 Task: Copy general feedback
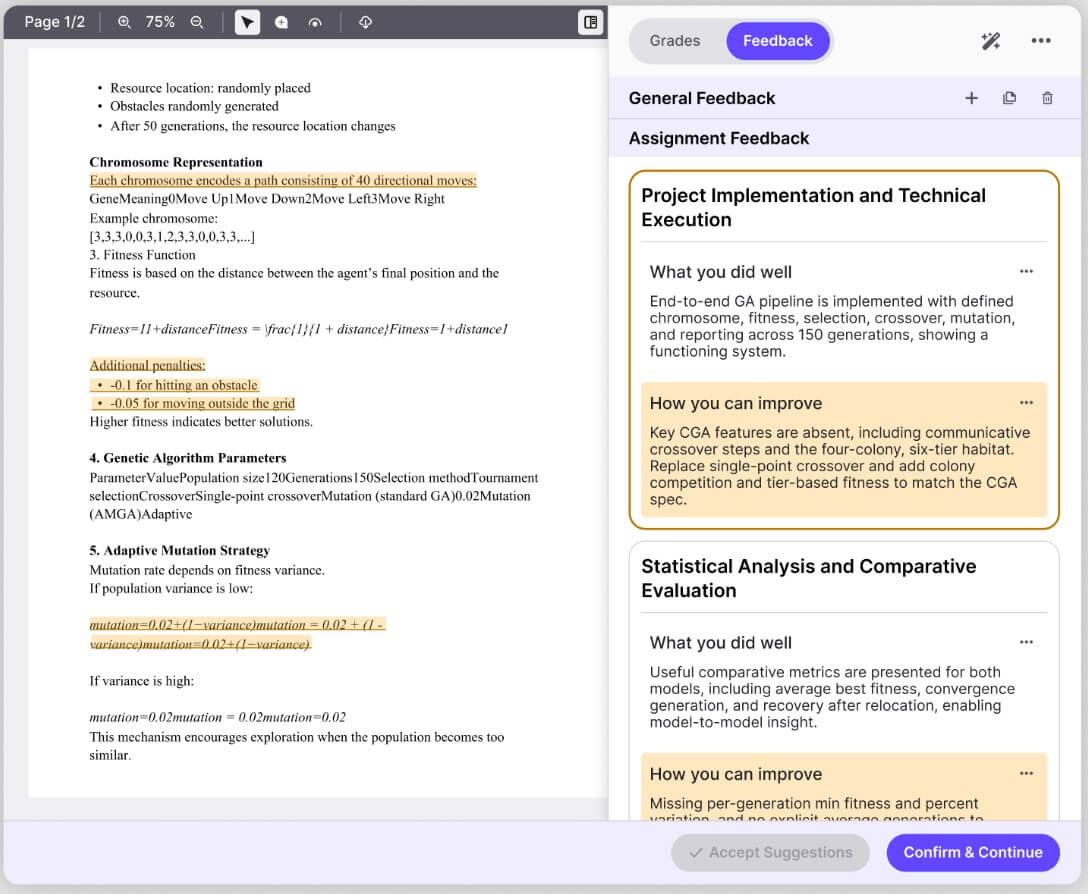point(1010,98)
